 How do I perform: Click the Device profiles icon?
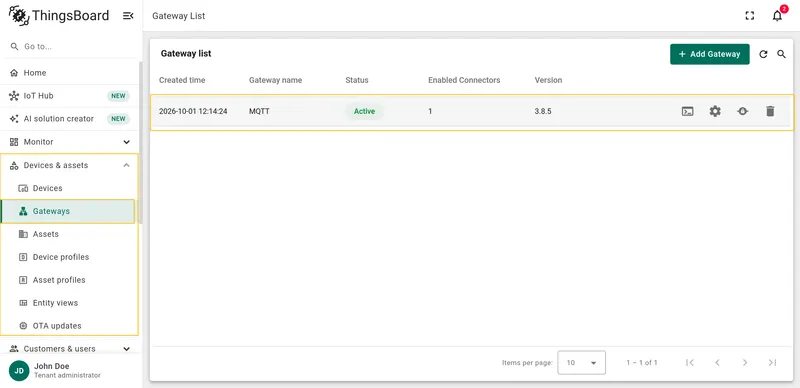[23, 257]
